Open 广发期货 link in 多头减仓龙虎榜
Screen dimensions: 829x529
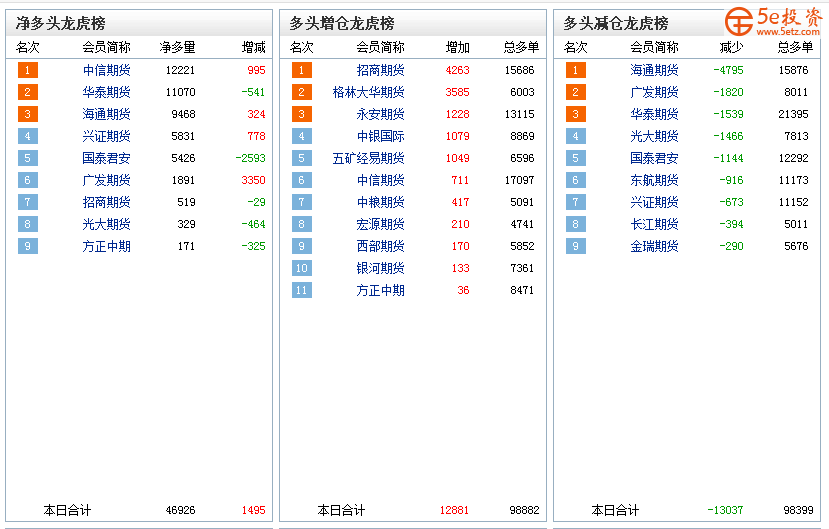655,92
